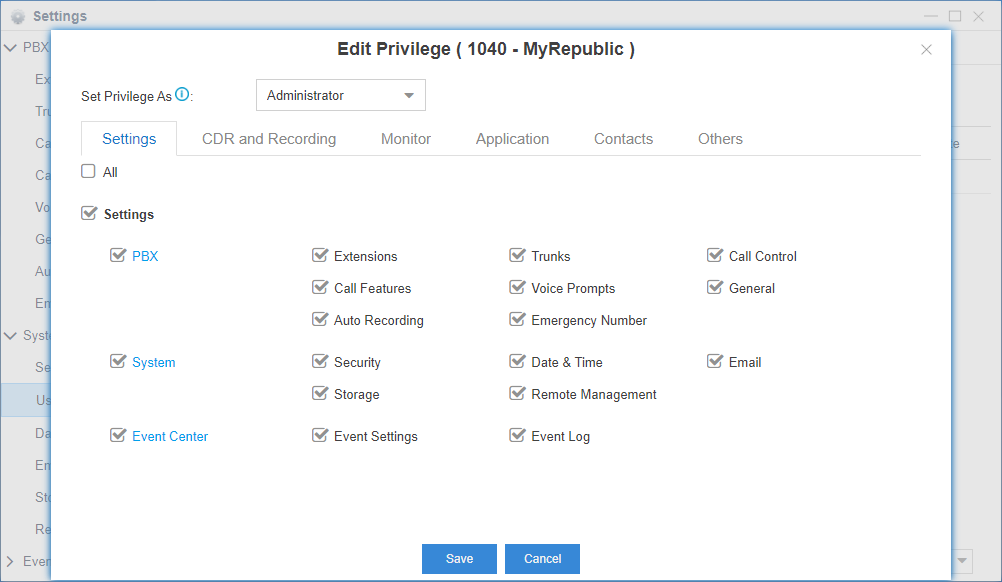
Task: Click the Save button
Action: [459, 559]
